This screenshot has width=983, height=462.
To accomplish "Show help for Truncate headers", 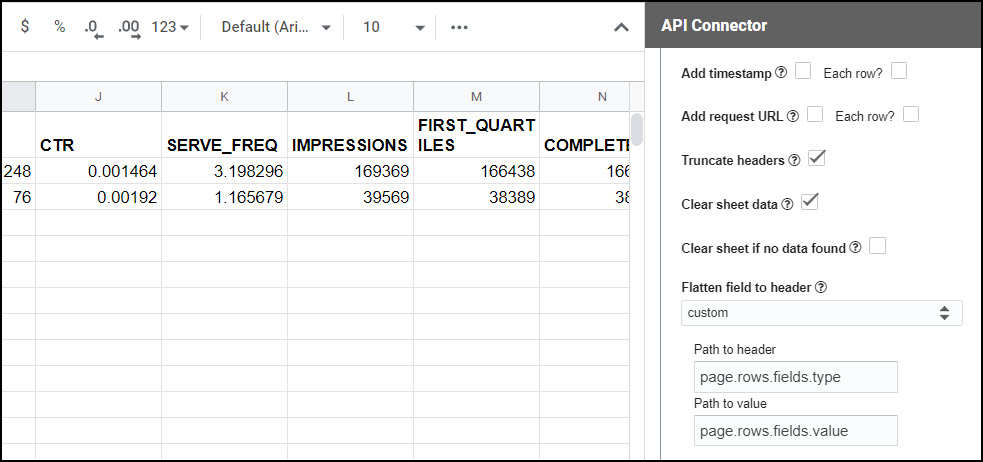I will pos(794,160).
